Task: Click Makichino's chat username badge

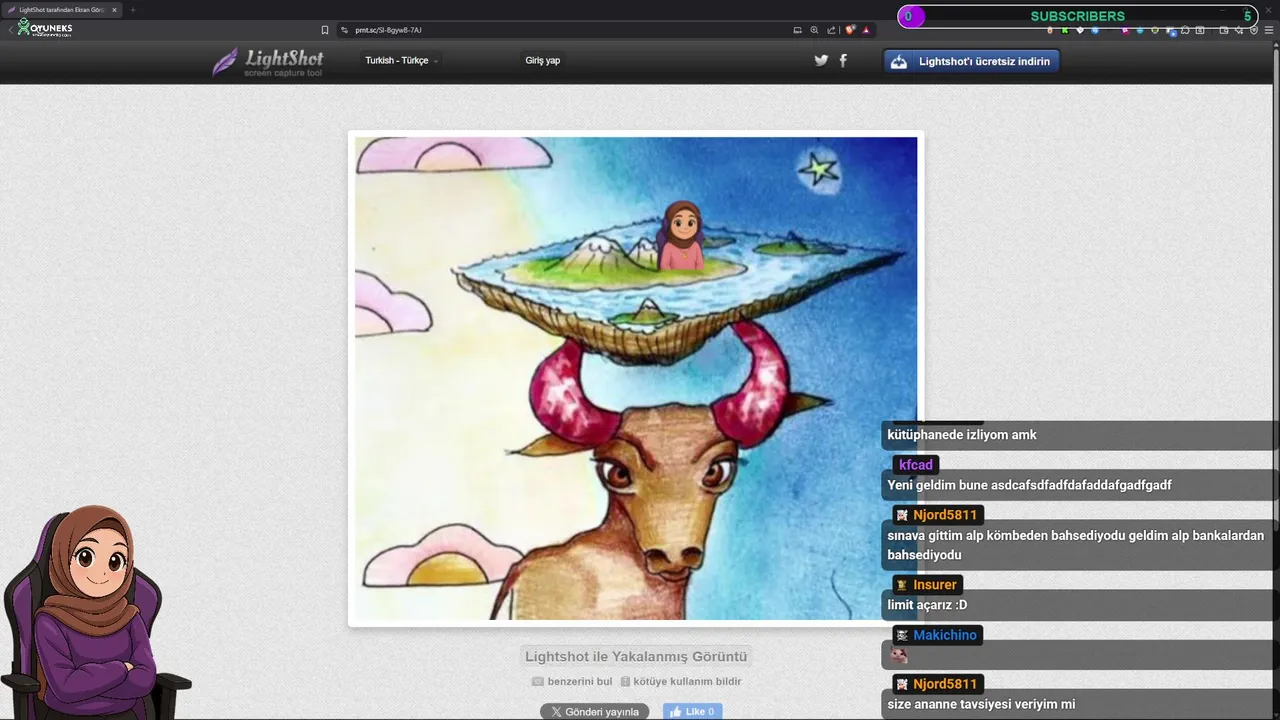Action: [x=937, y=635]
